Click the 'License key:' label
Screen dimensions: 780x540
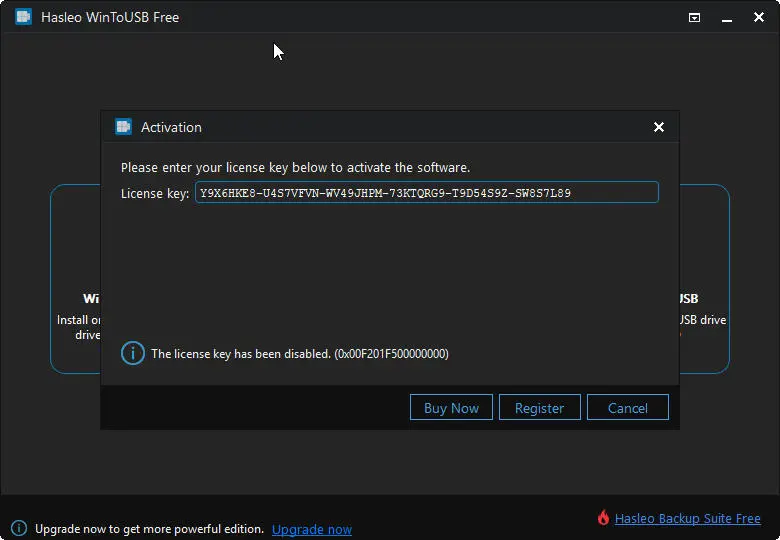pos(155,193)
